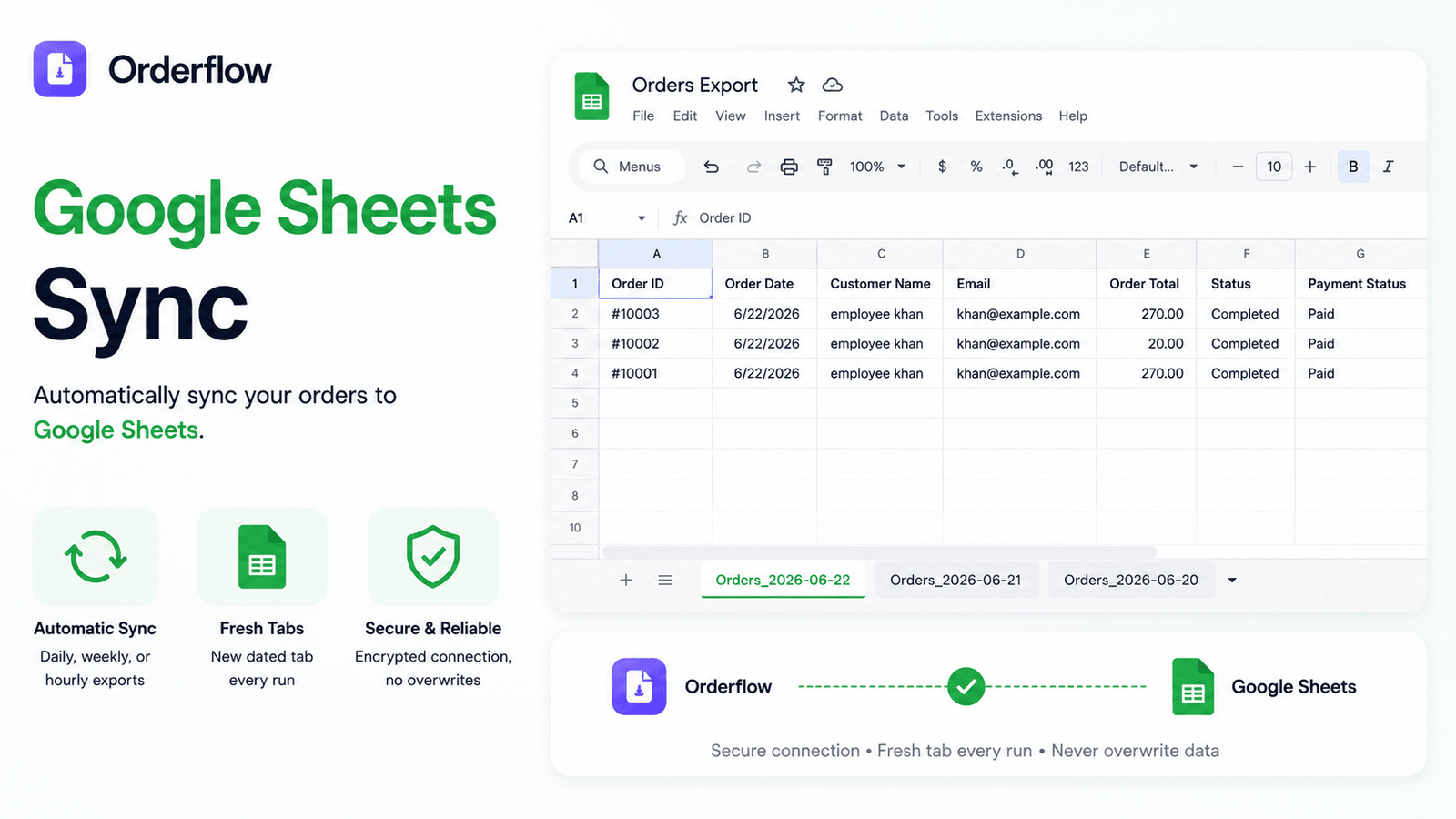Viewport: 1456px width, 819px height.
Task: Click the cloud save status icon
Action: click(x=832, y=85)
